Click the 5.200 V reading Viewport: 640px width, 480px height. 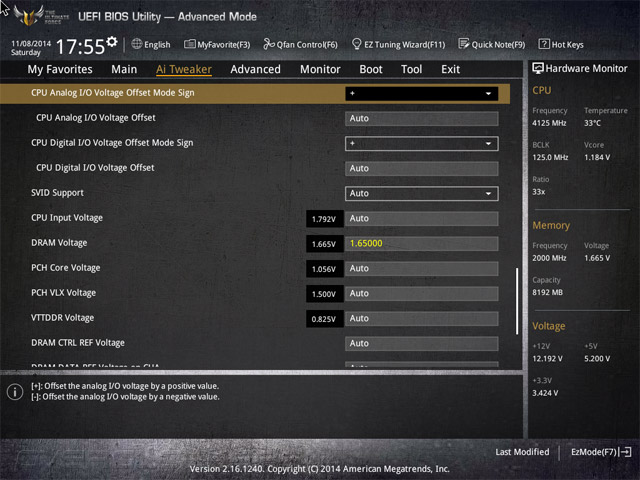click(597, 358)
